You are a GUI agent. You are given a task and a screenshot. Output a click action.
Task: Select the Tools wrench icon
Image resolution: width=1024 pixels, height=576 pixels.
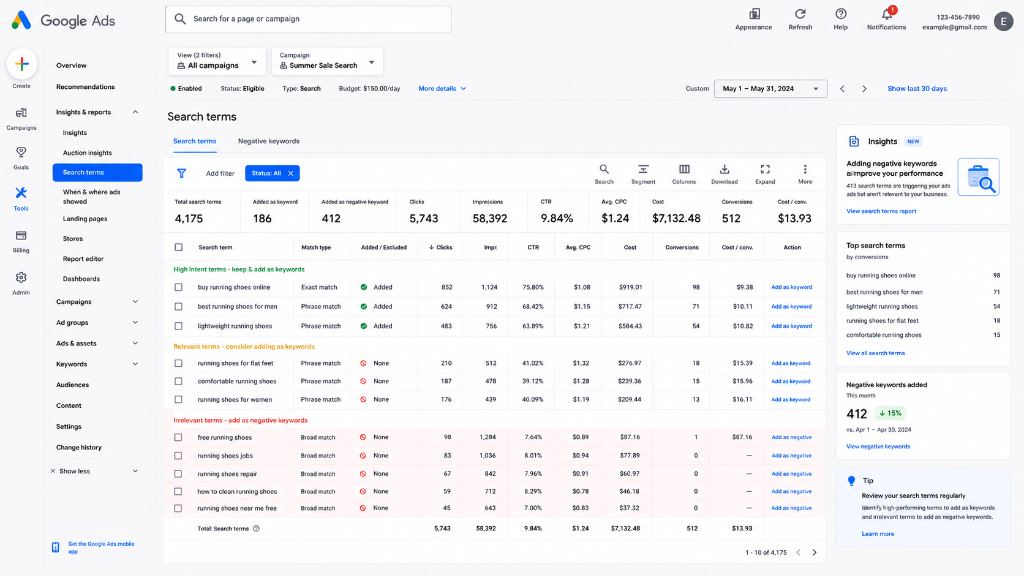(x=21, y=193)
